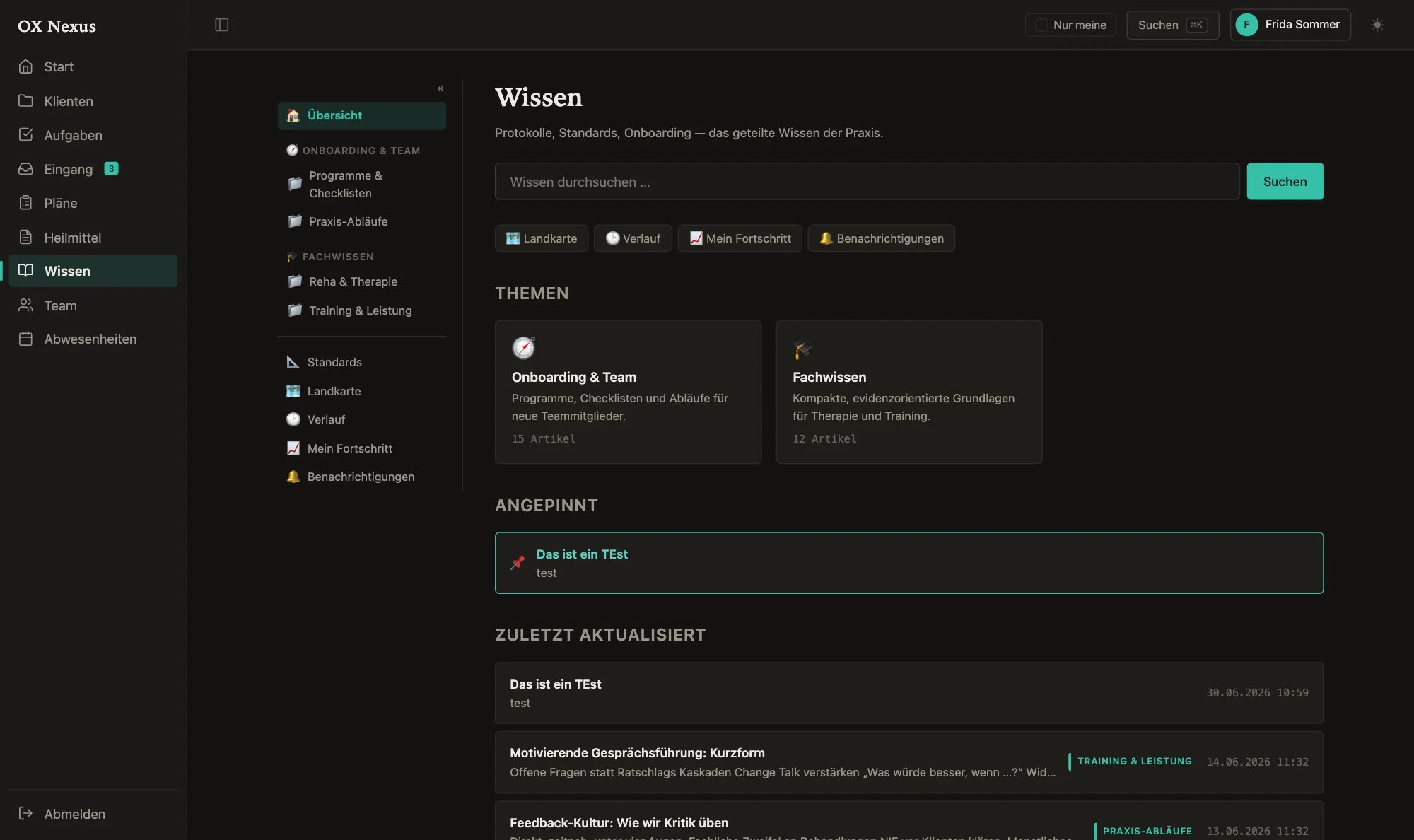Click the folder icon next to Reha & Therapie
The width and height of the screenshot is (1414, 840).
tap(296, 281)
